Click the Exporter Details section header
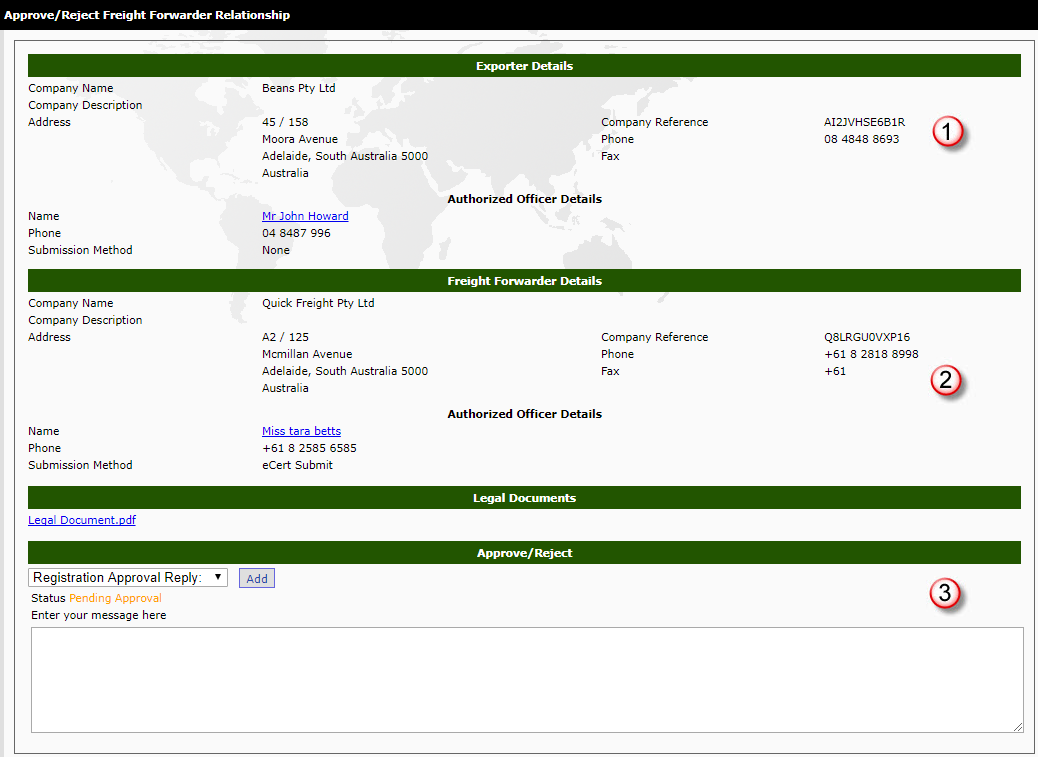 point(524,66)
